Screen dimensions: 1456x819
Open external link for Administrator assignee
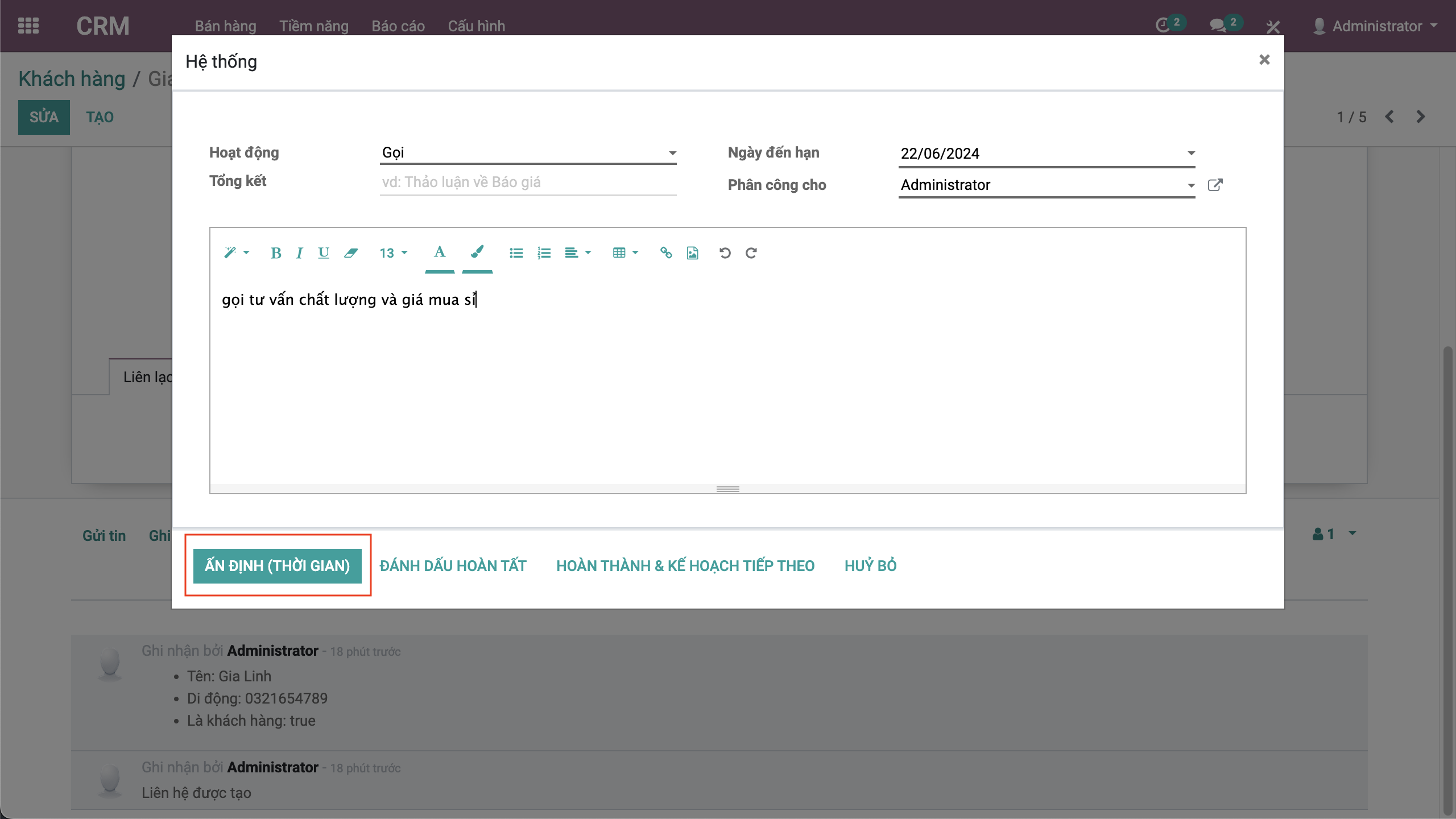[1215, 185]
